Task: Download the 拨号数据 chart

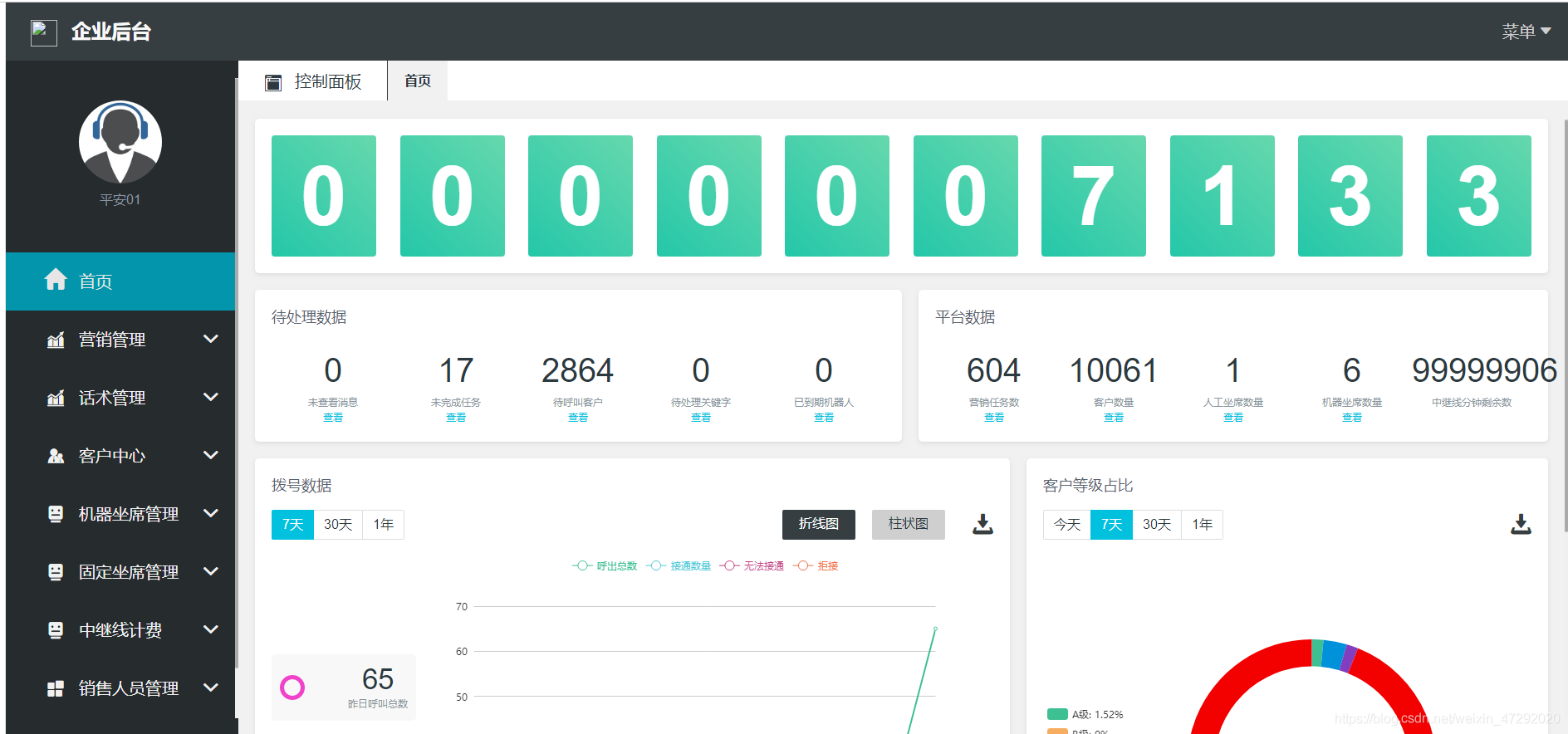Action: [x=982, y=524]
